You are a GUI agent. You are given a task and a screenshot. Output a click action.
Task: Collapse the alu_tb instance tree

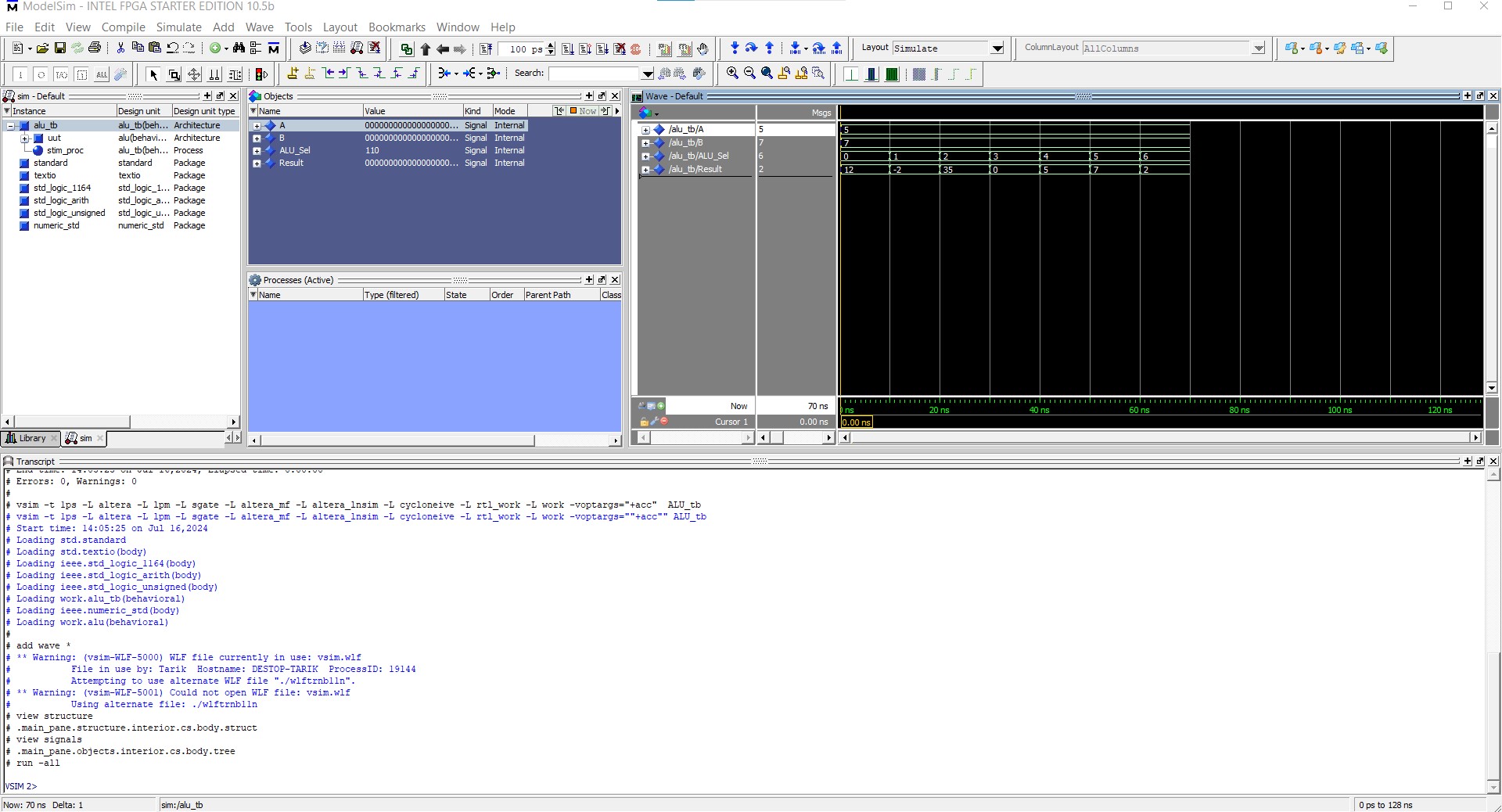click(11, 126)
